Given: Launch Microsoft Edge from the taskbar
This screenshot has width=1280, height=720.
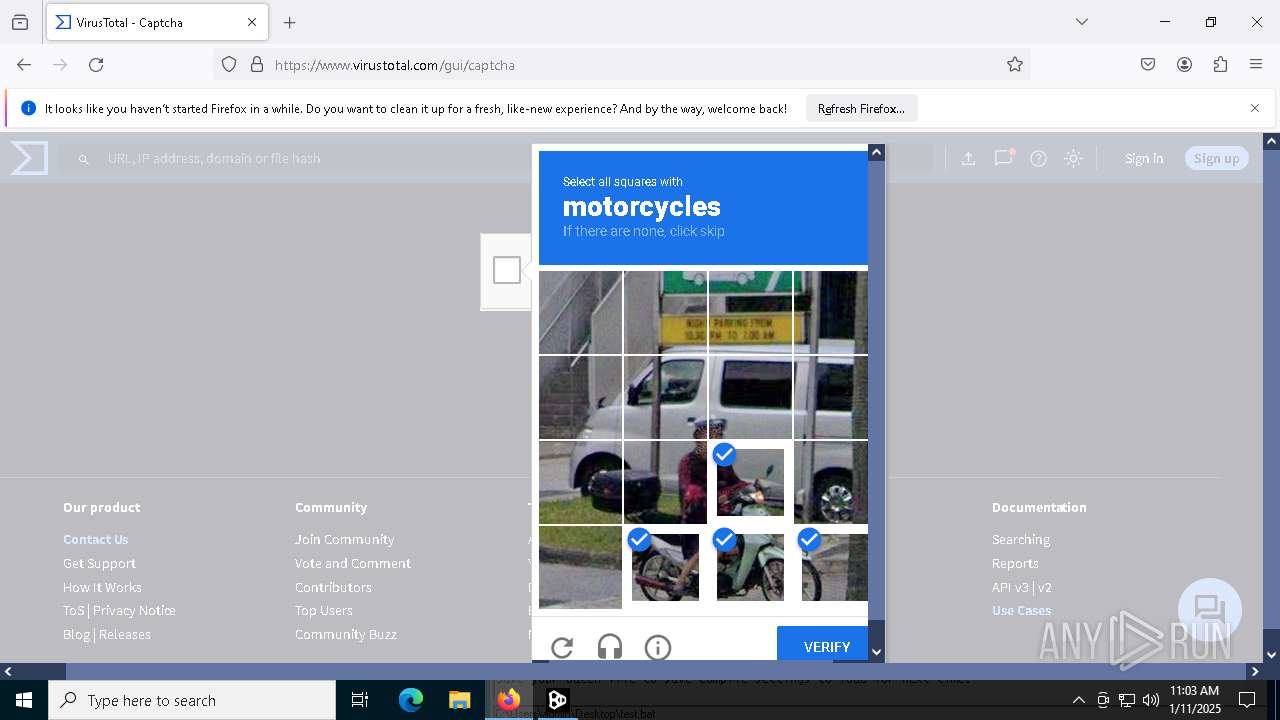Looking at the screenshot, I should (x=411, y=700).
